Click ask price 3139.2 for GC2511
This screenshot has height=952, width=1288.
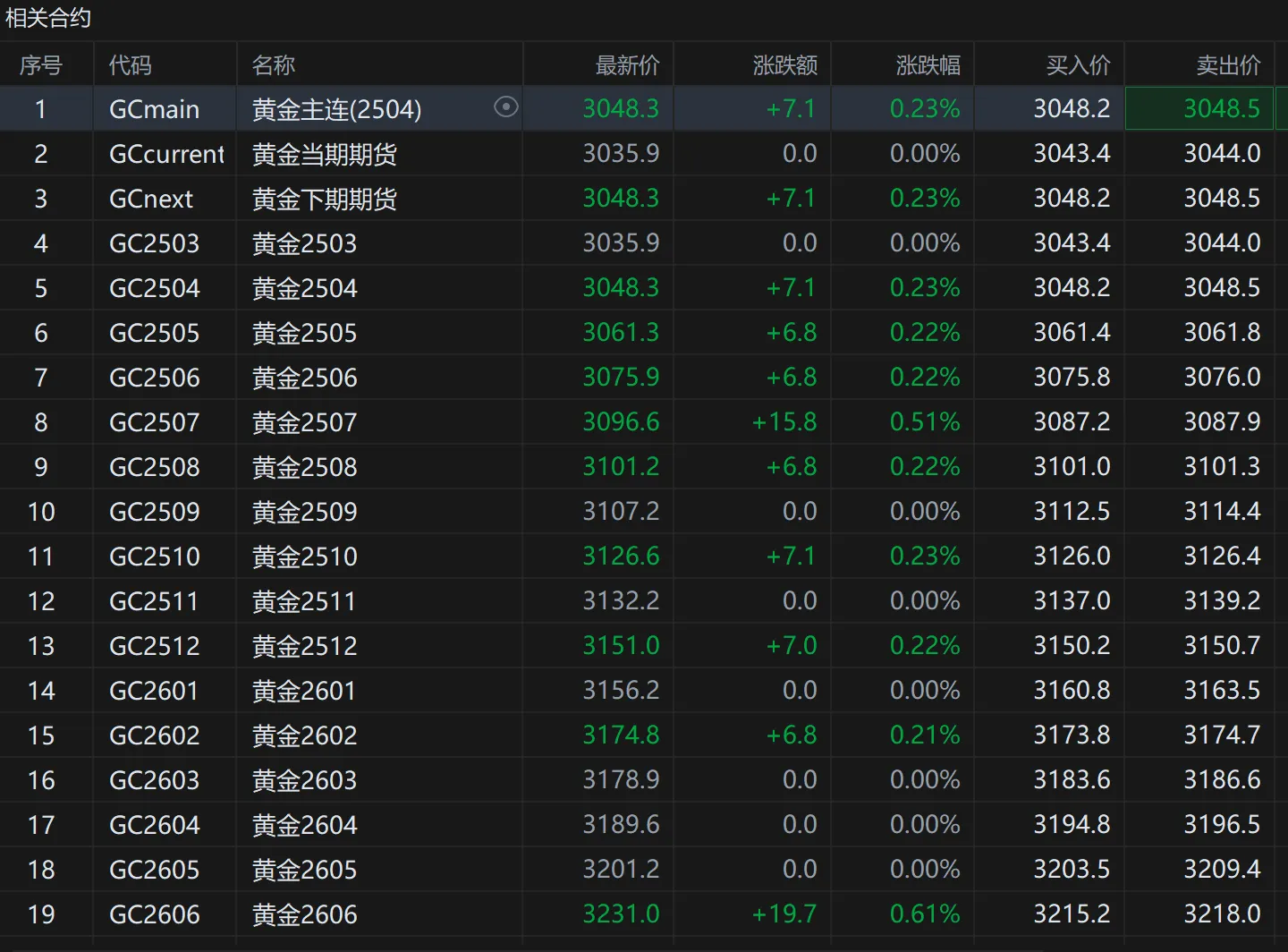pos(1222,600)
